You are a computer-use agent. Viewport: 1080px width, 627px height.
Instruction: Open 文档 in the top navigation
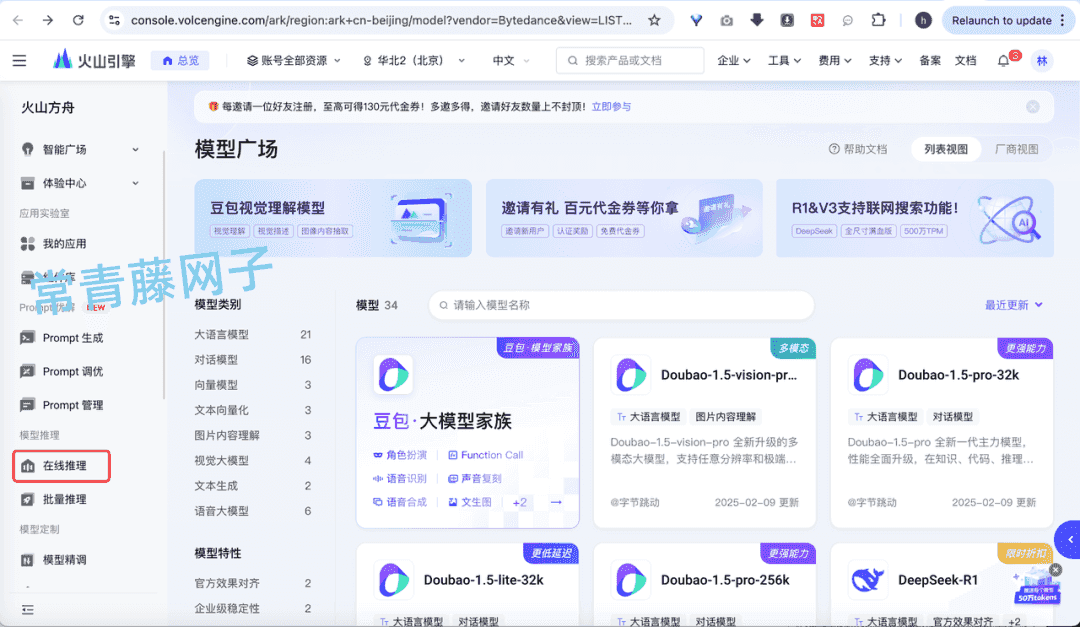[966, 61]
